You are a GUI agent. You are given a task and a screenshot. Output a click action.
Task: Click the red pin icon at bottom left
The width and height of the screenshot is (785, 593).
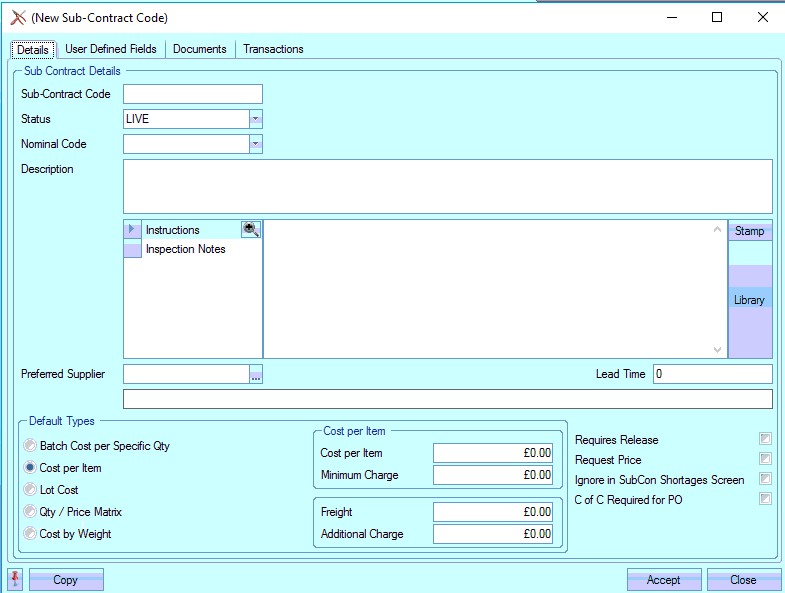tap(15, 579)
